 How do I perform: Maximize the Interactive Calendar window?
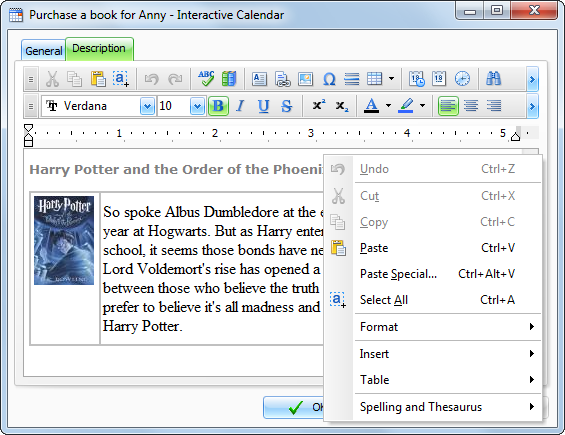pyautogui.click(x=497, y=11)
